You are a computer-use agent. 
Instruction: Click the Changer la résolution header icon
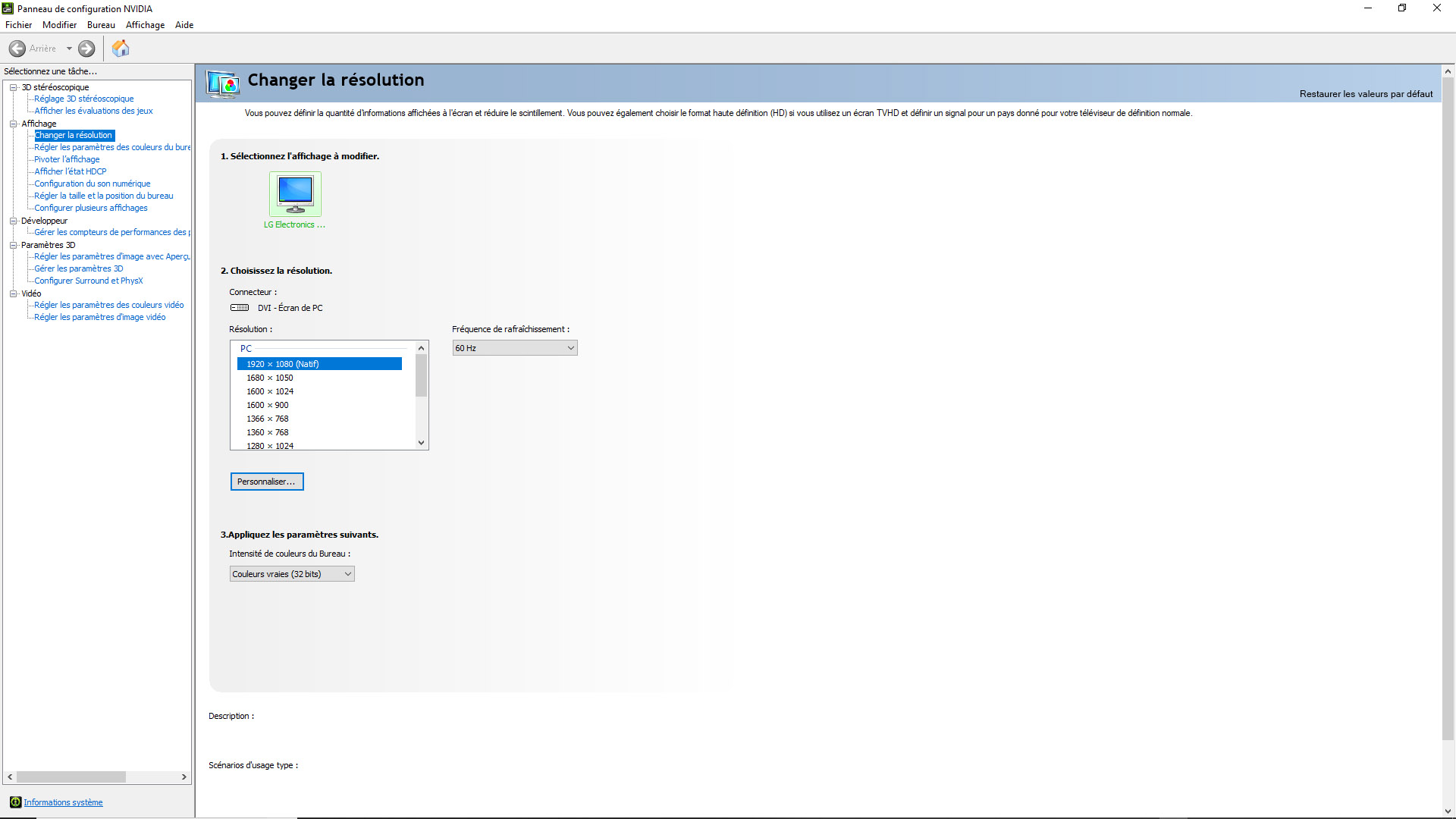click(223, 83)
